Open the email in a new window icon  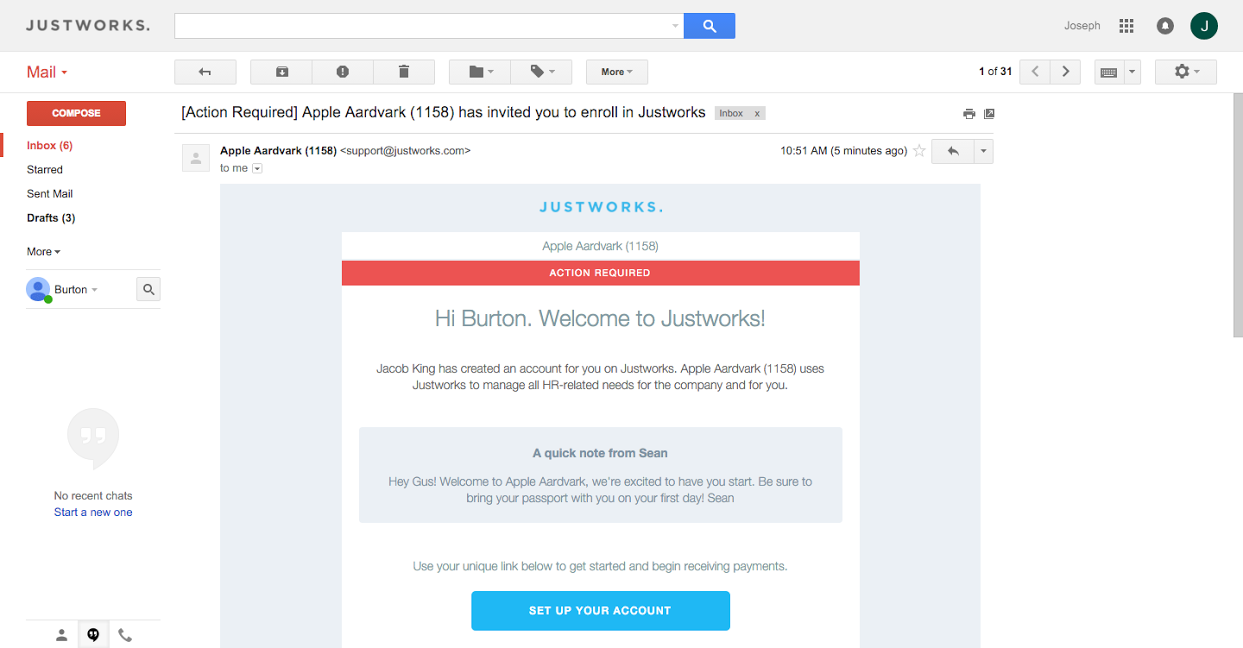(989, 114)
